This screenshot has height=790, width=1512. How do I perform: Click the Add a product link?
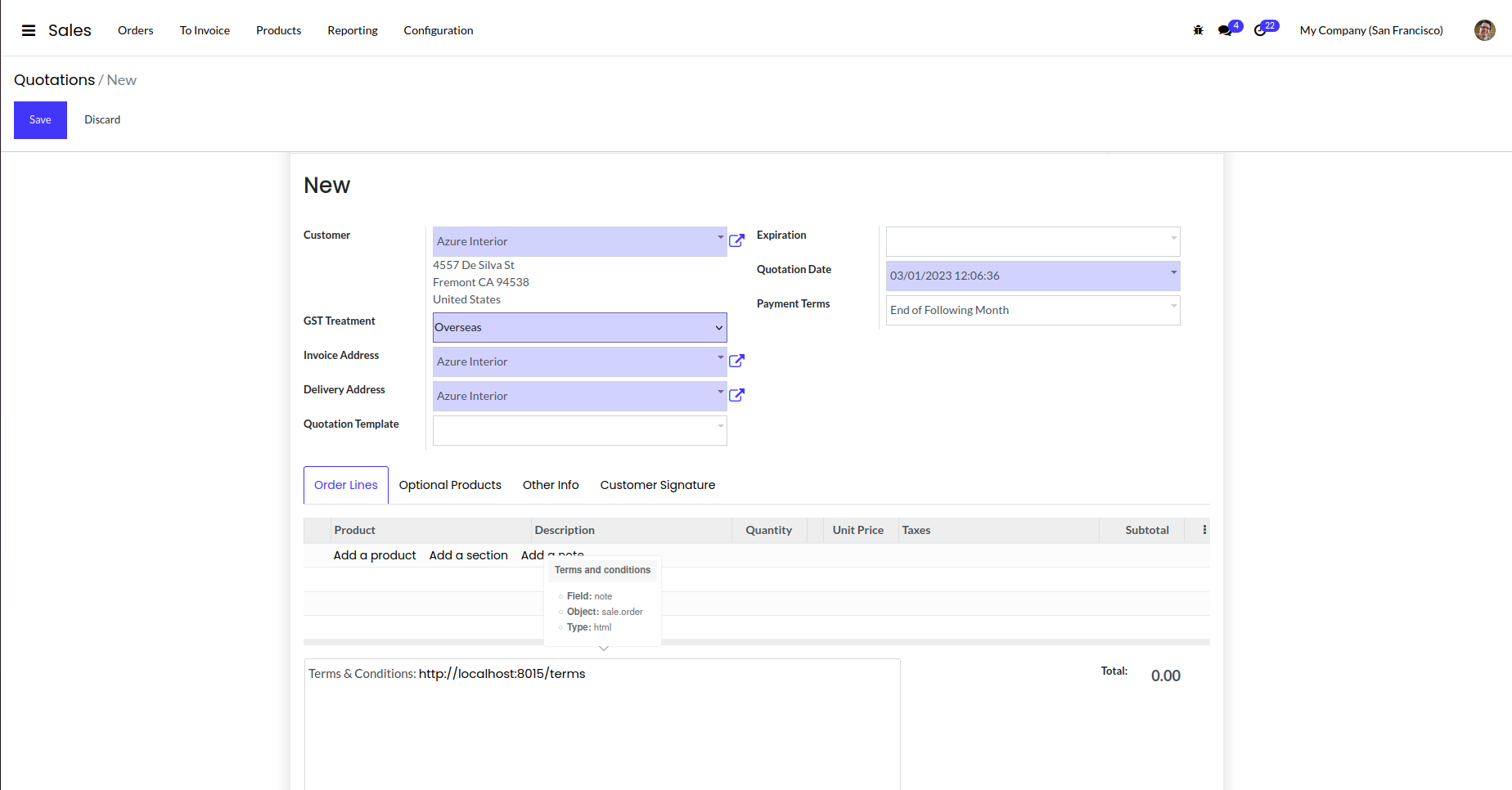point(375,555)
